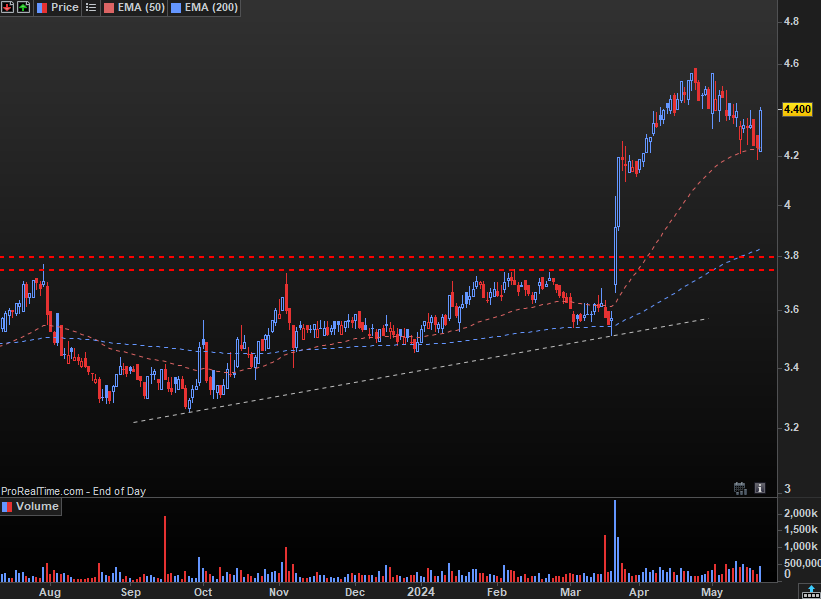
Task: Click the 2,000k volume axis label
Action: [801, 514]
